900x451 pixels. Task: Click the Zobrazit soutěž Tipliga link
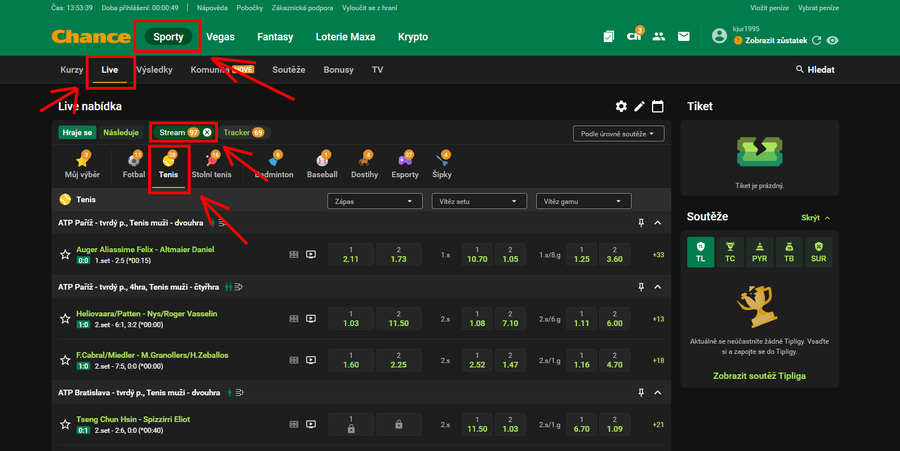759,376
